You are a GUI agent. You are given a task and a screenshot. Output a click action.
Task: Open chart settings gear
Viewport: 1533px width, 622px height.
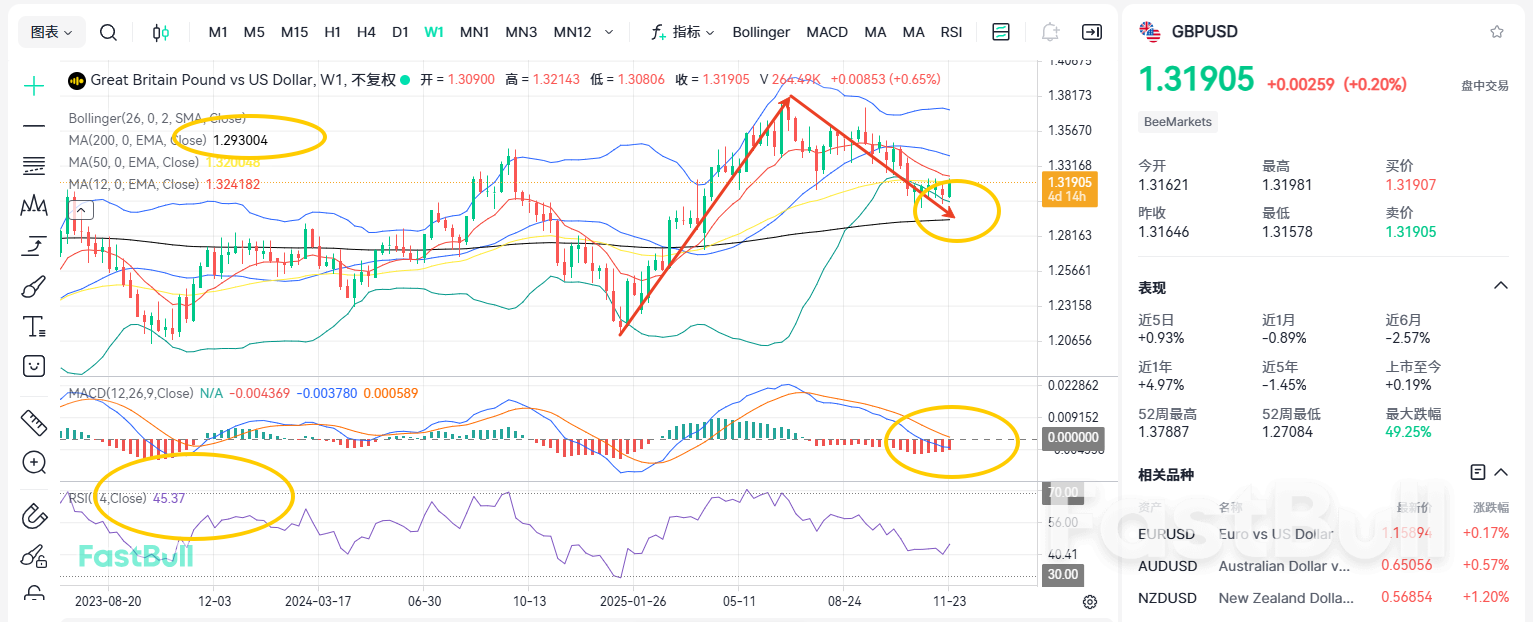[1089, 601]
